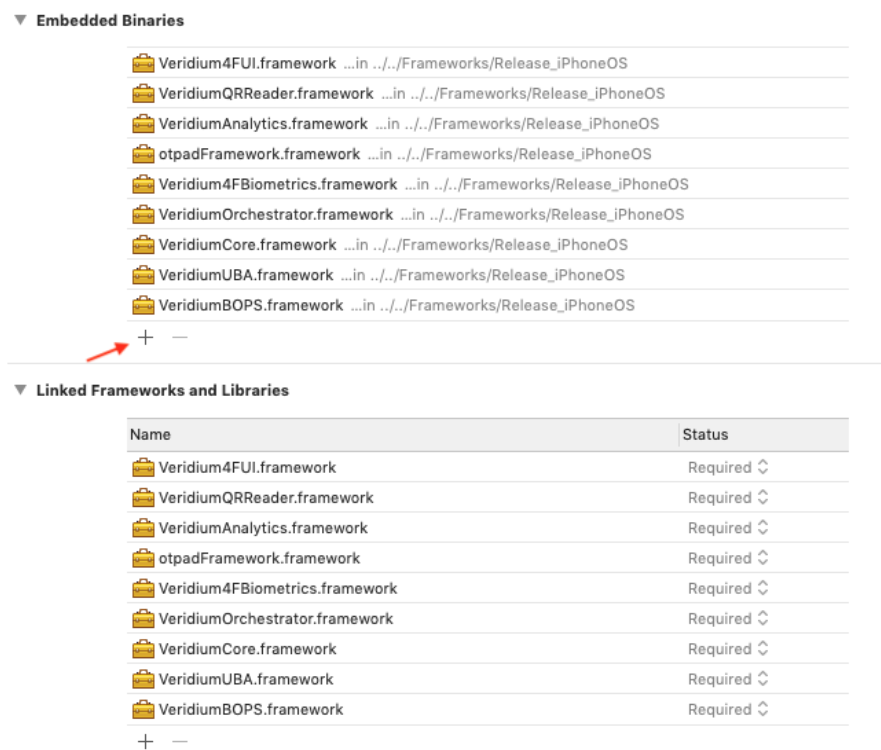Remove linked framework with minus button
Screen dimensions: 881x750
coord(180,741)
